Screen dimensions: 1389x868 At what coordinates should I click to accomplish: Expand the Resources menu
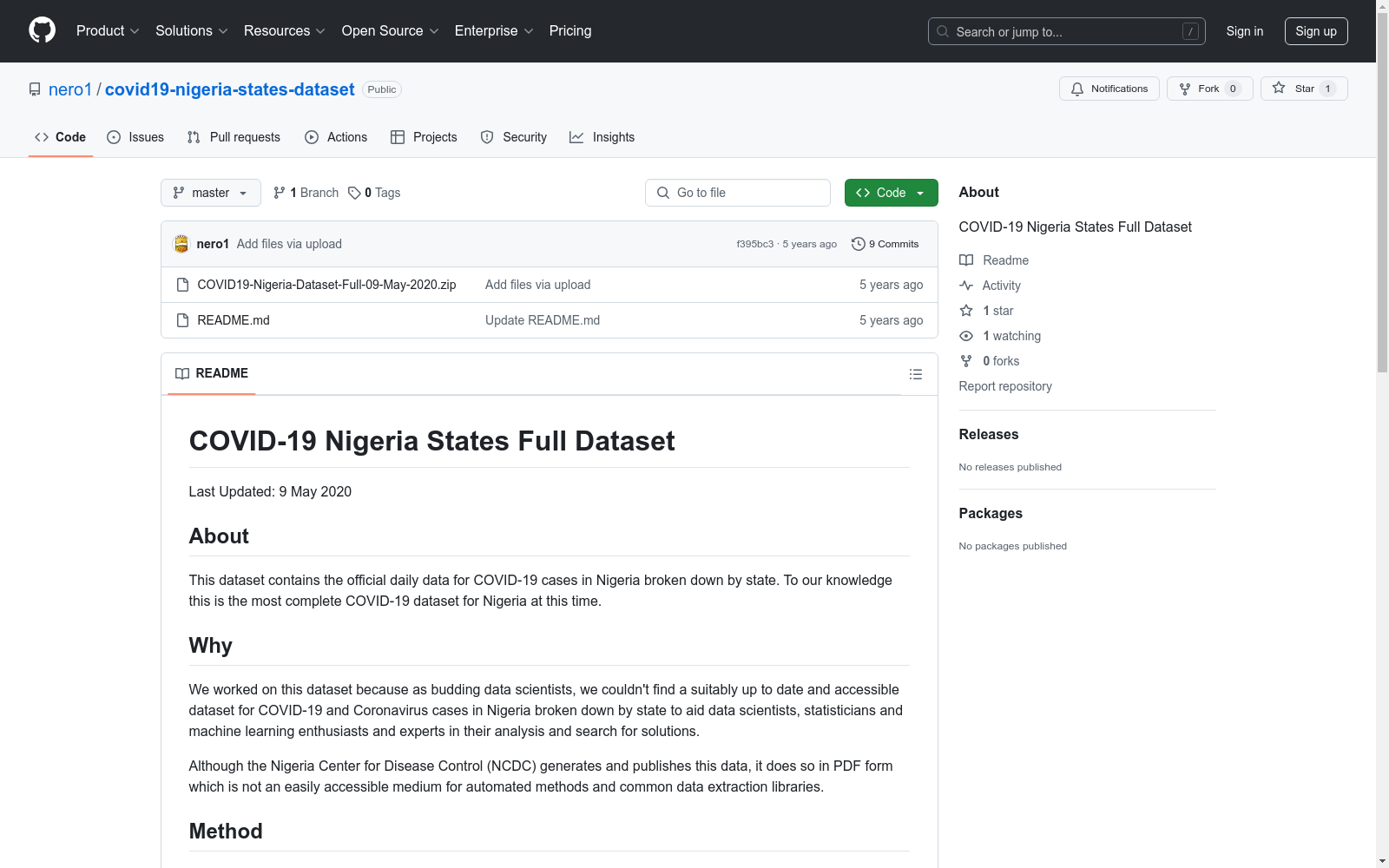pos(285,31)
